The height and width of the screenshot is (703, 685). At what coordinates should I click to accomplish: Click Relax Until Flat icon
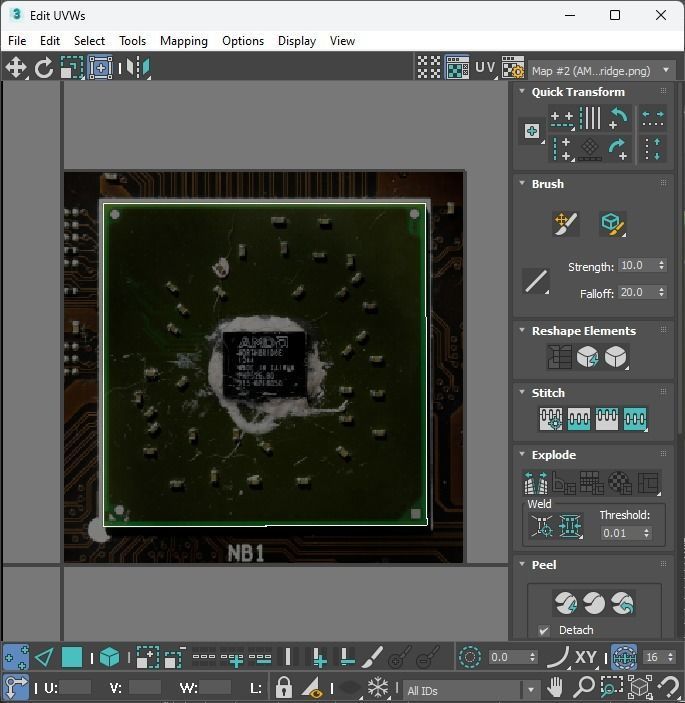pyautogui.click(x=587, y=357)
